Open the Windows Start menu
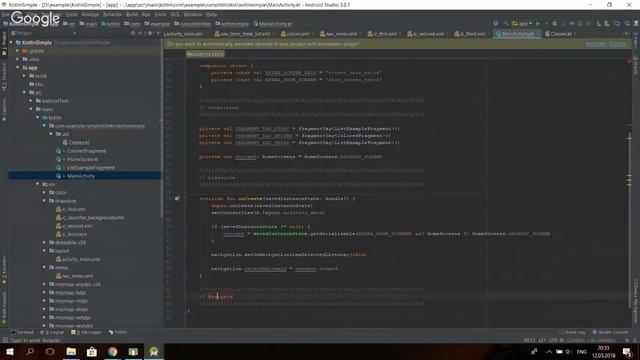640x360 pixels. click(10, 352)
